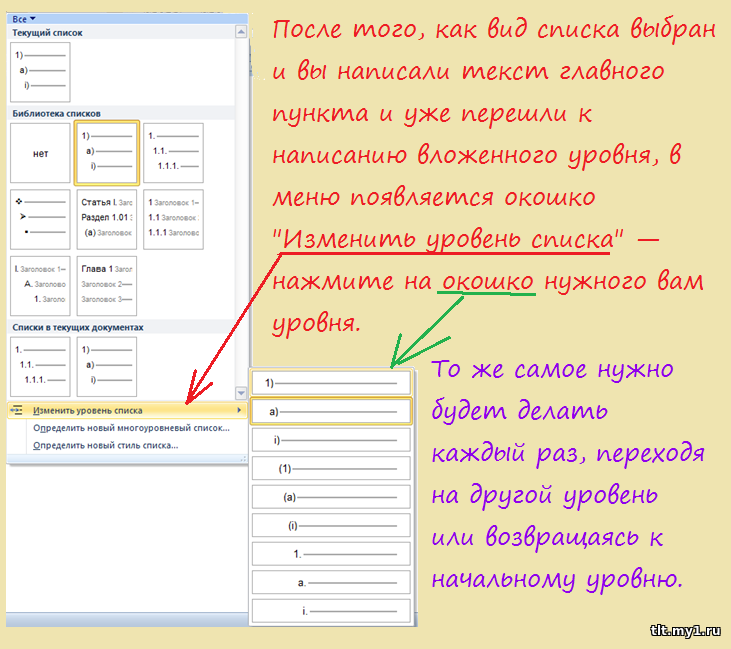This screenshot has width=731, height=649.
Task: Pick the bullet symbols multilevel list style
Action: pyautogui.click(x=41, y=219)
